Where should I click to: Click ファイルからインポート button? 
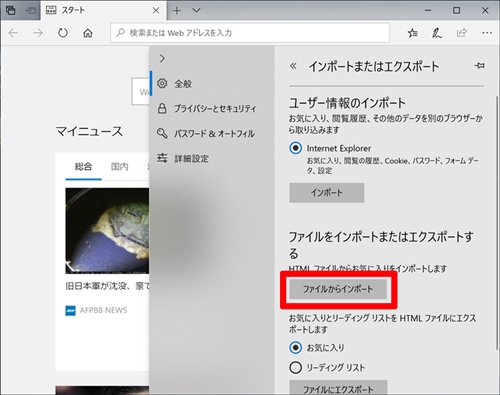(x=338, y=289)
